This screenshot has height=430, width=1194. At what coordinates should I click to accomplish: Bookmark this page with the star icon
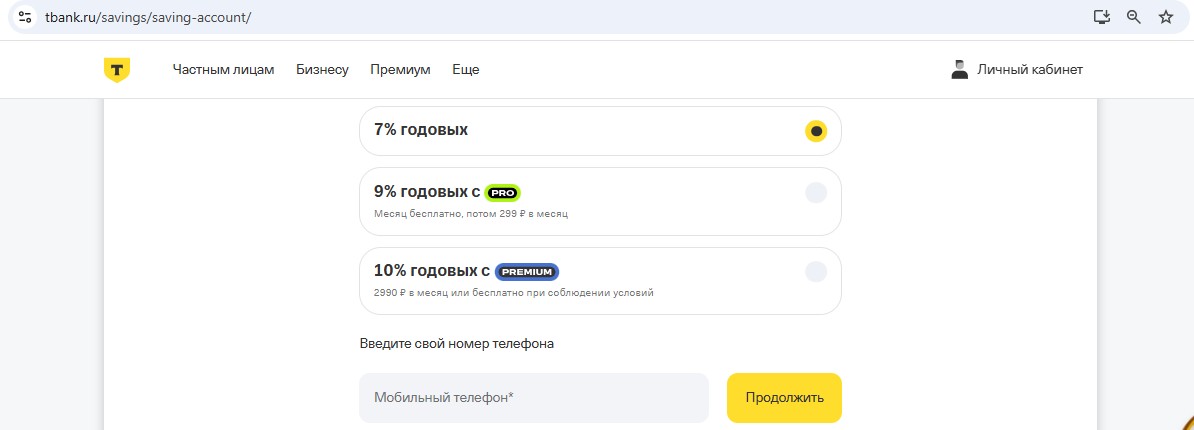coord(1165,17)
